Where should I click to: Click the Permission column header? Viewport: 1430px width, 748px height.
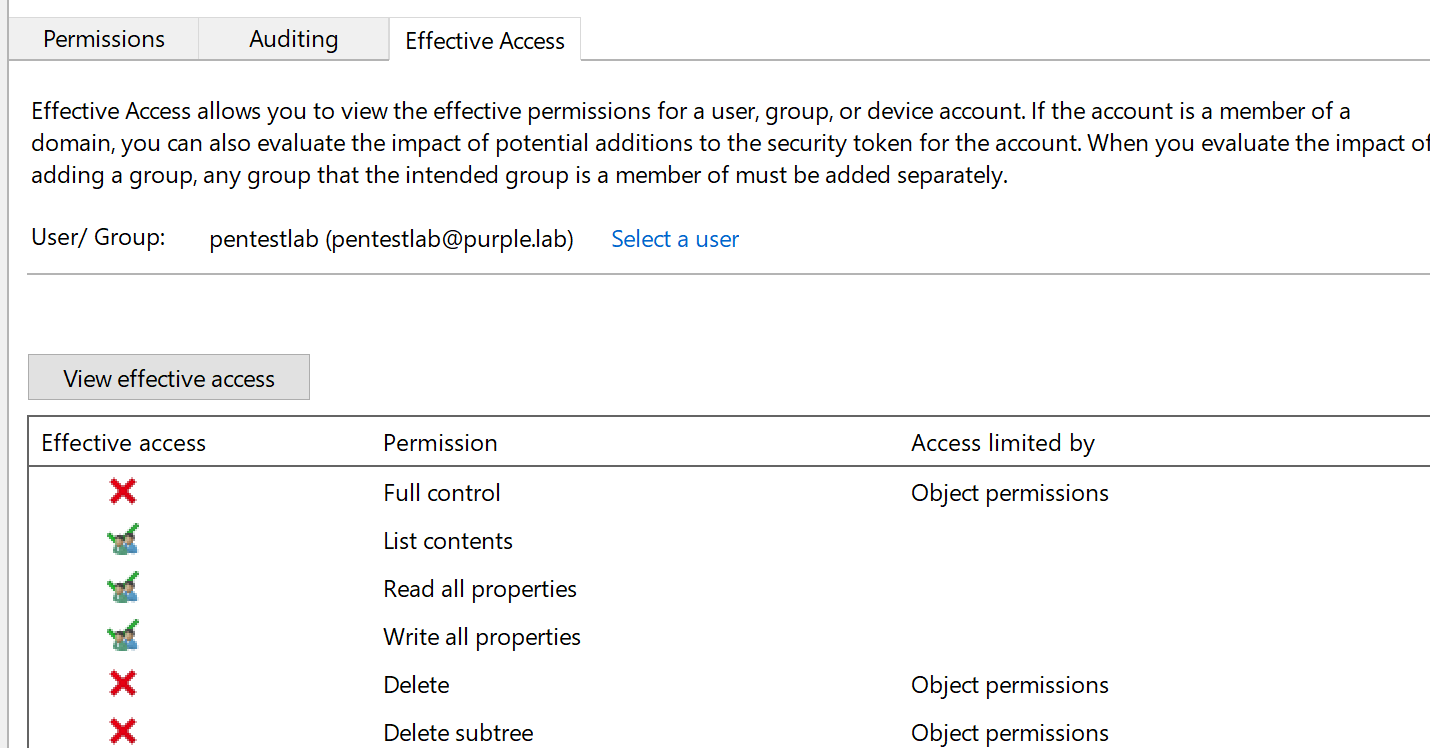440,443
